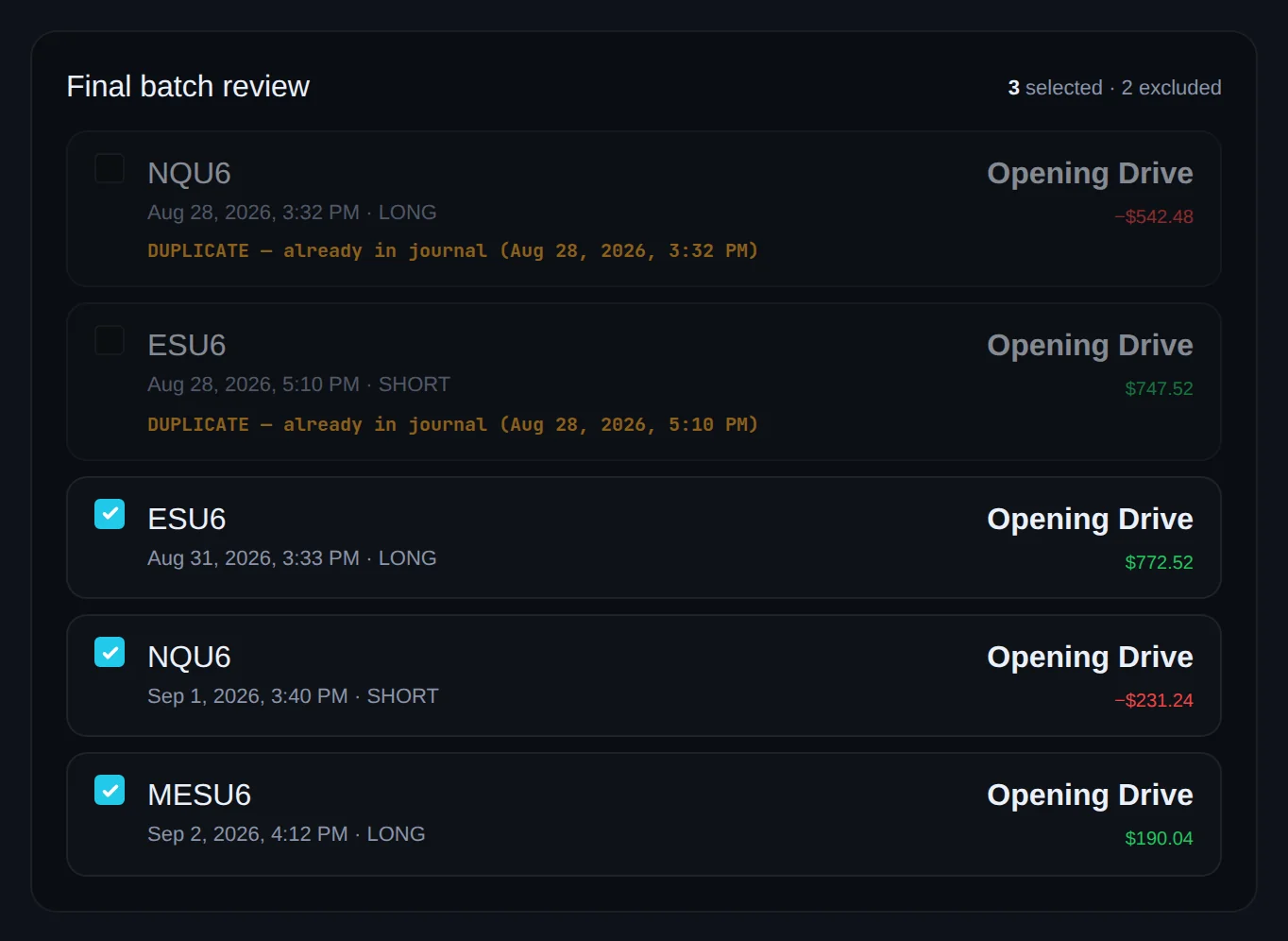1288x941 pixels.
Task: Click 'Opening Drive' label in the MESU6 row
Action: (x=1090, y=795)
